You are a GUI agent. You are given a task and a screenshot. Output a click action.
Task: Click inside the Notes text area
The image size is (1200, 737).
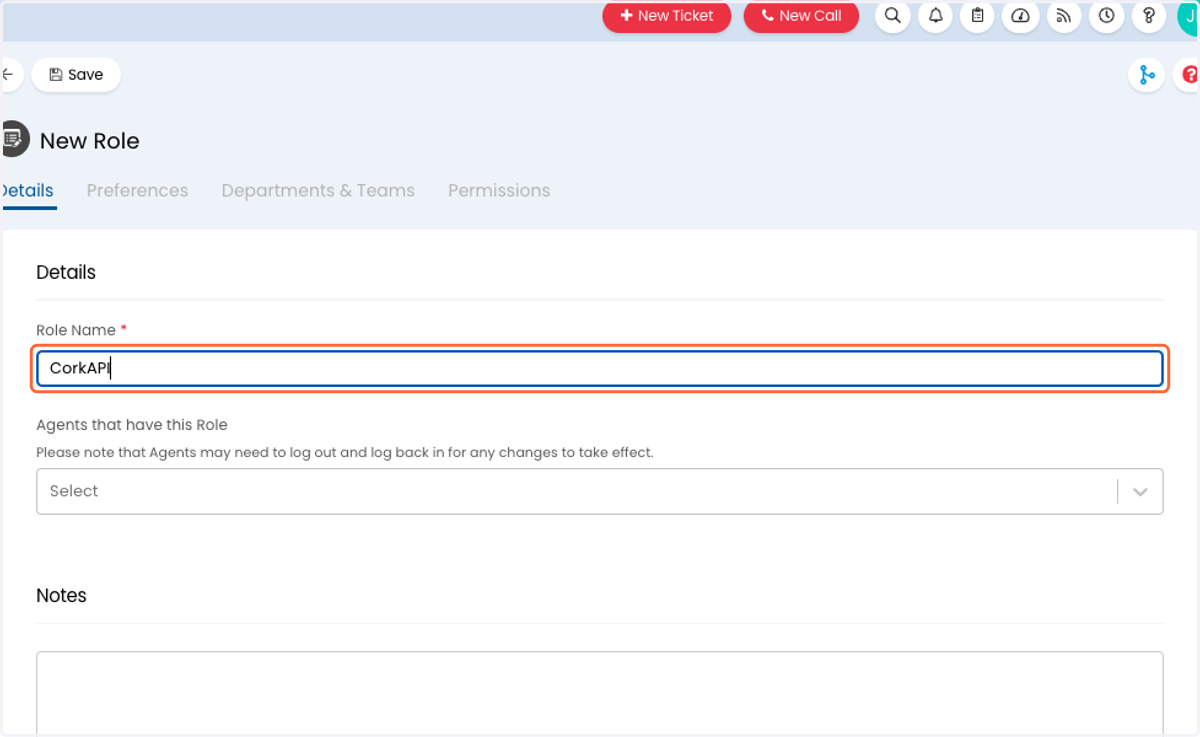tap(600, 693)
